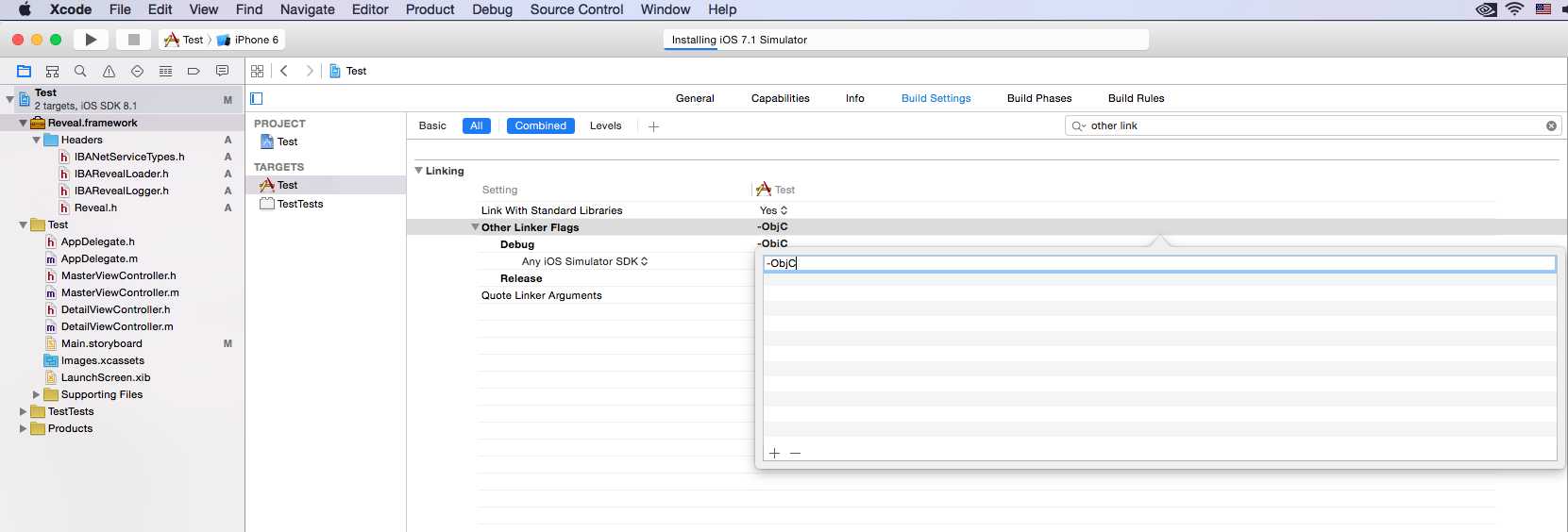
Task: Open the Symbol navigator
Action: coord(52,71)
